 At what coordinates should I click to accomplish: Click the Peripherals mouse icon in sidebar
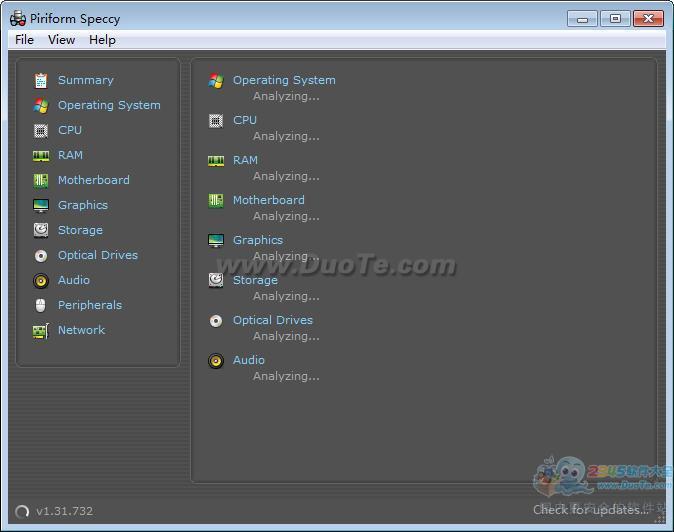click(x=40, y=306)
